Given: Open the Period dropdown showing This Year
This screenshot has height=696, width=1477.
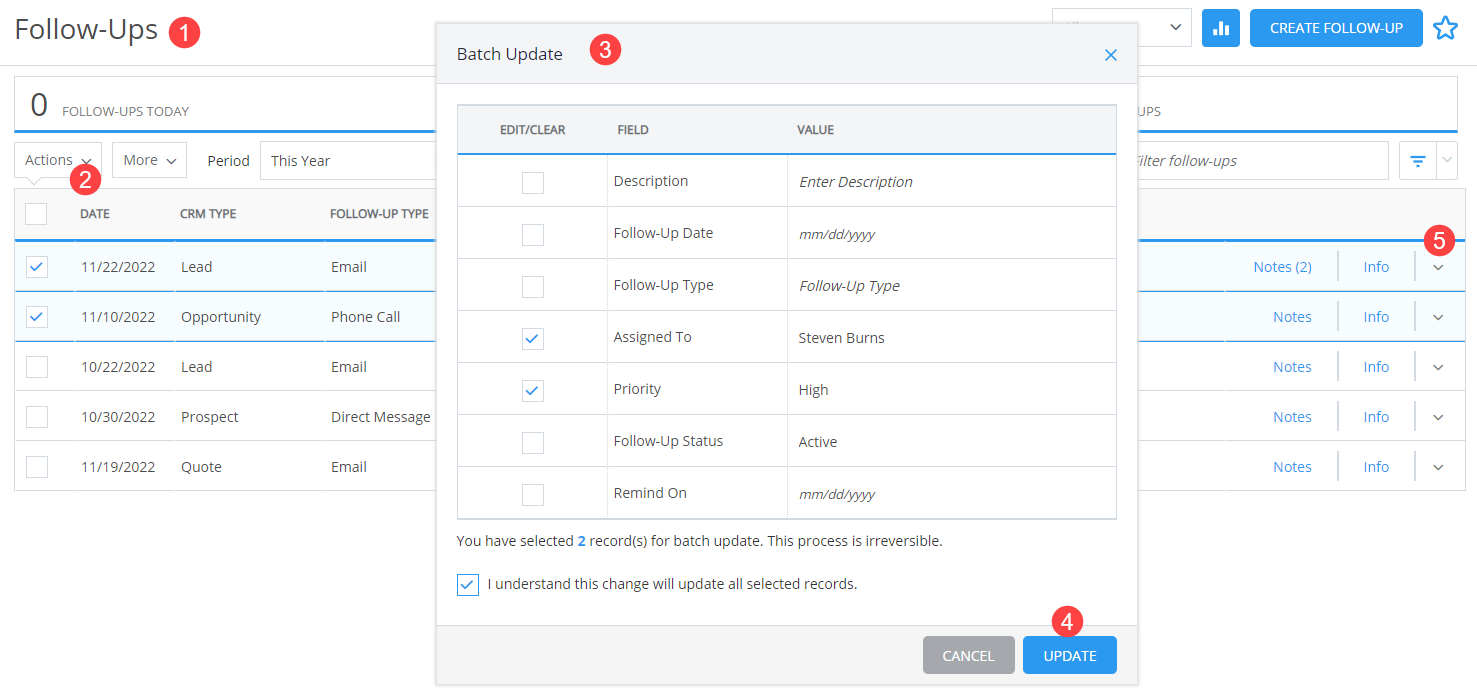Looking at the screenshot, I should tap(349, 160).
